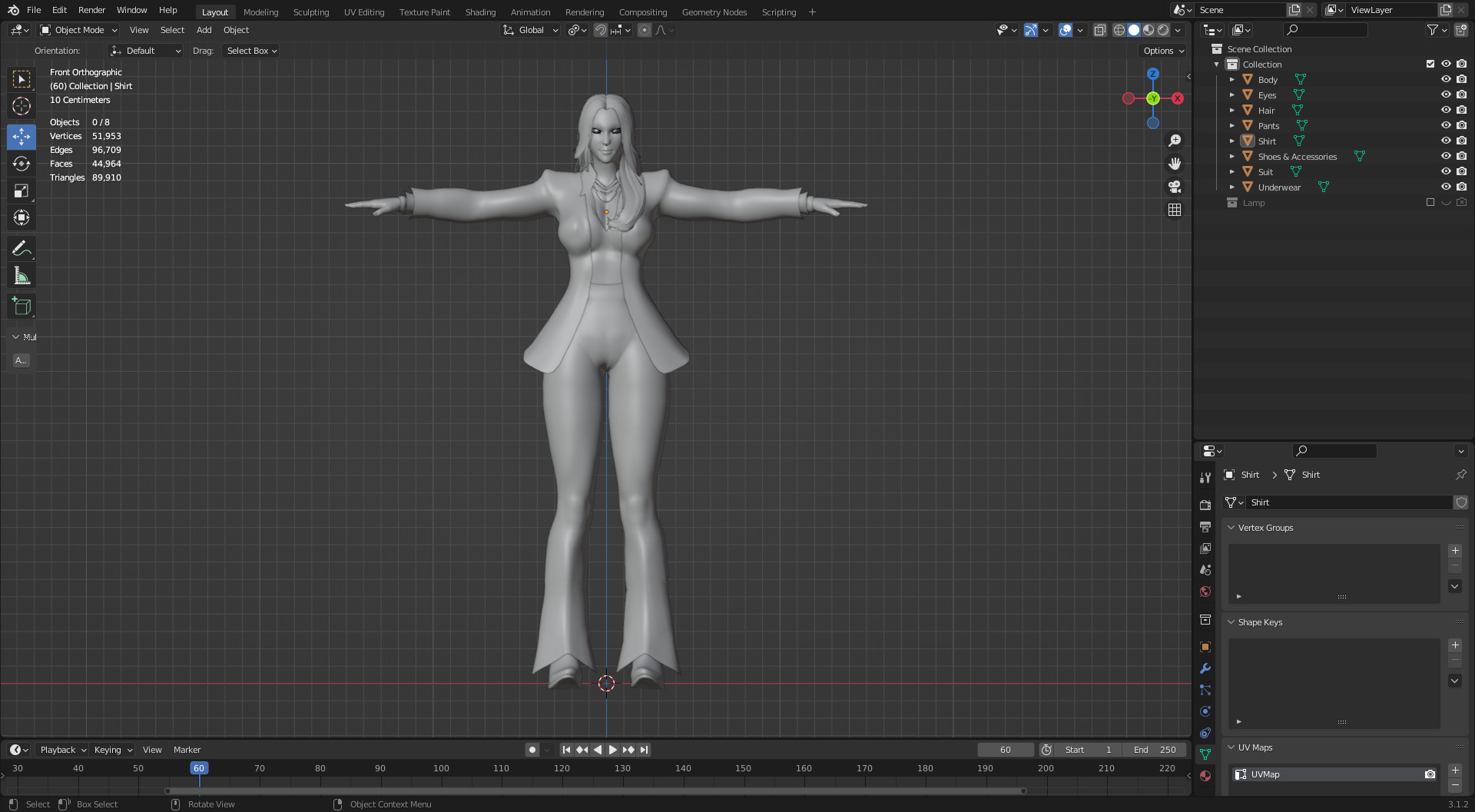Activate the Transform tool

(22, 217)
